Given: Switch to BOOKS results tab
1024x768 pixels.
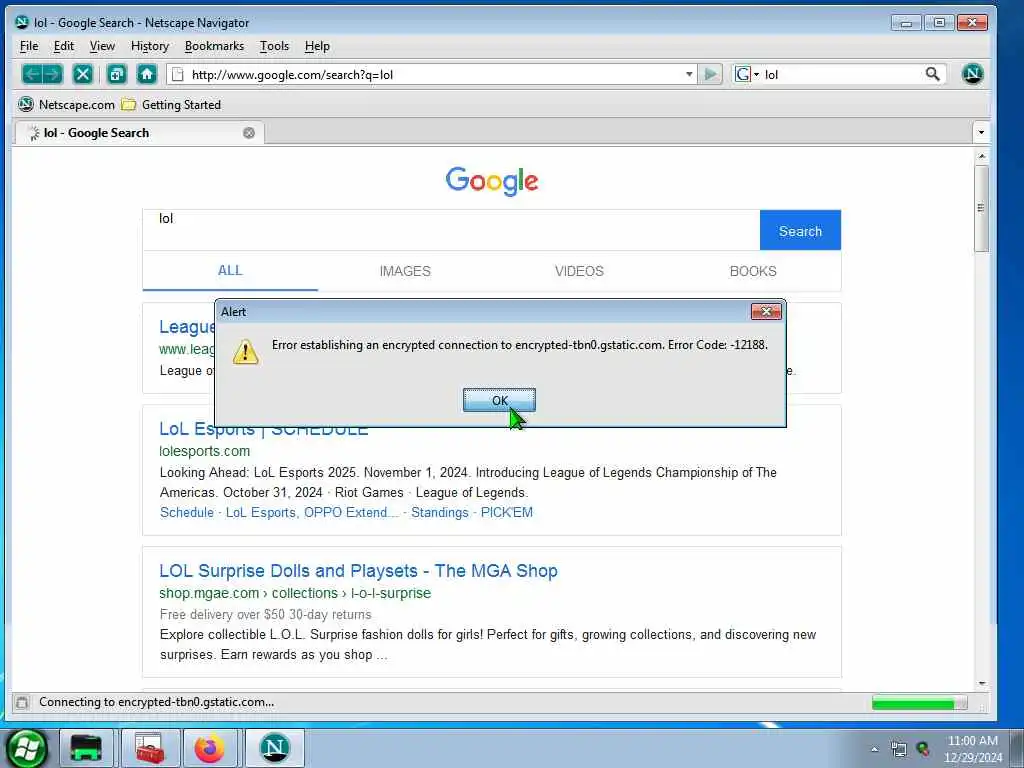Looking at the screenshot, I should pyautogui.click(x=753, y=271).
